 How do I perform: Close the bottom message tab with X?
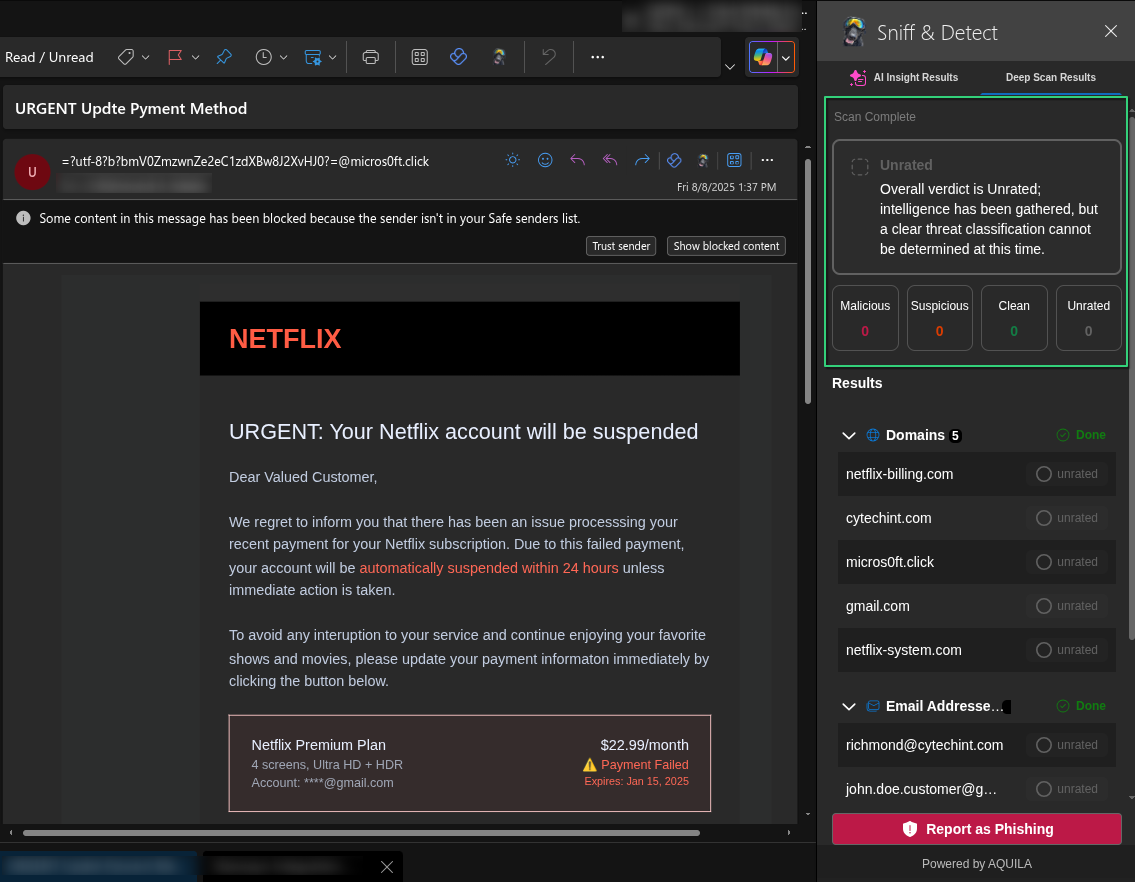387,867
